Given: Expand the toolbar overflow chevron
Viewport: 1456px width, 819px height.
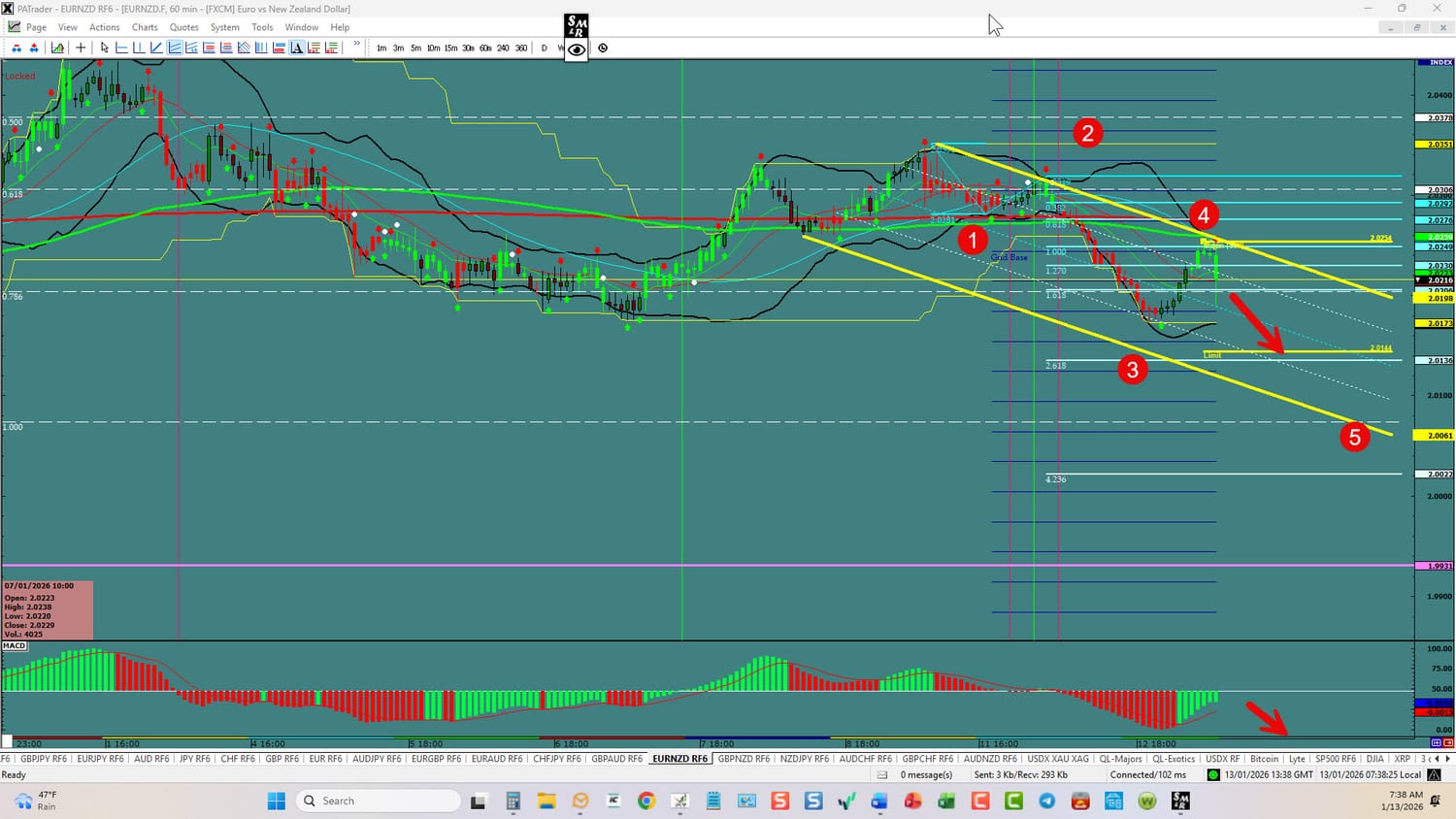Looking at the screenshot, I should [356, 45].
